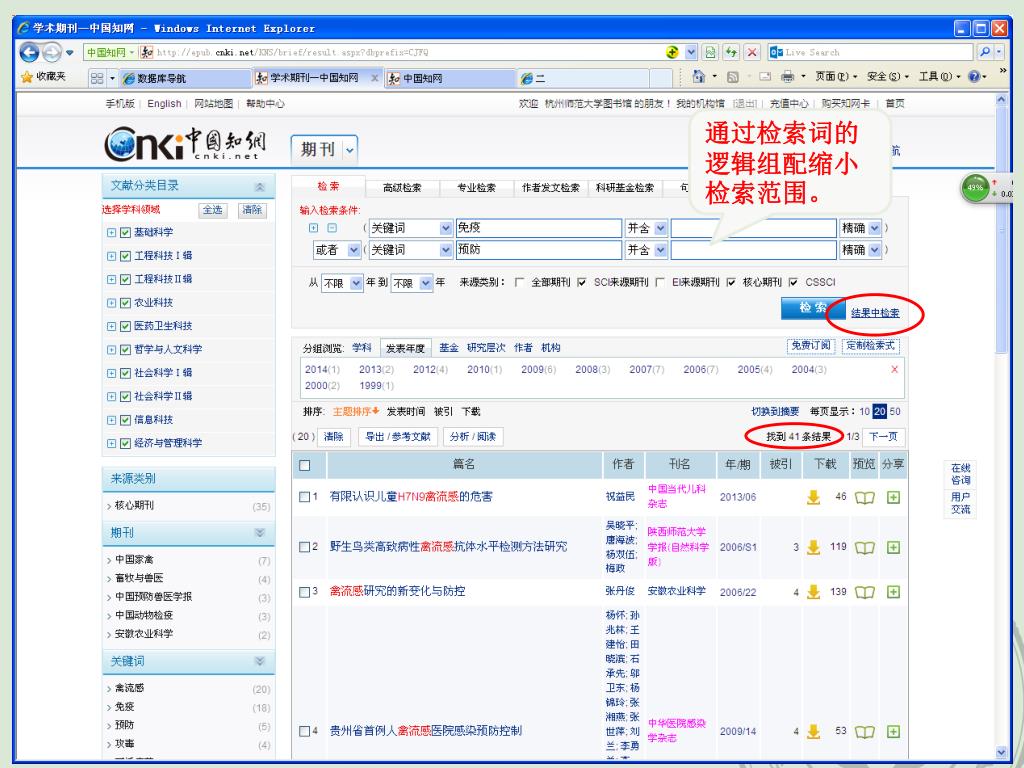Image resolution: width=1024 pixels, height=768 pixels.
Task: Switch to the 高级检索 tab
Action: 402,187
